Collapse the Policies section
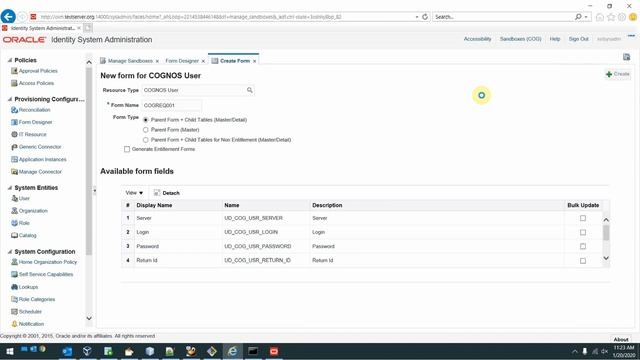Image resolution: width=640 pixels, height=360 pixels. pyautogui.click(x=10, y=60)
